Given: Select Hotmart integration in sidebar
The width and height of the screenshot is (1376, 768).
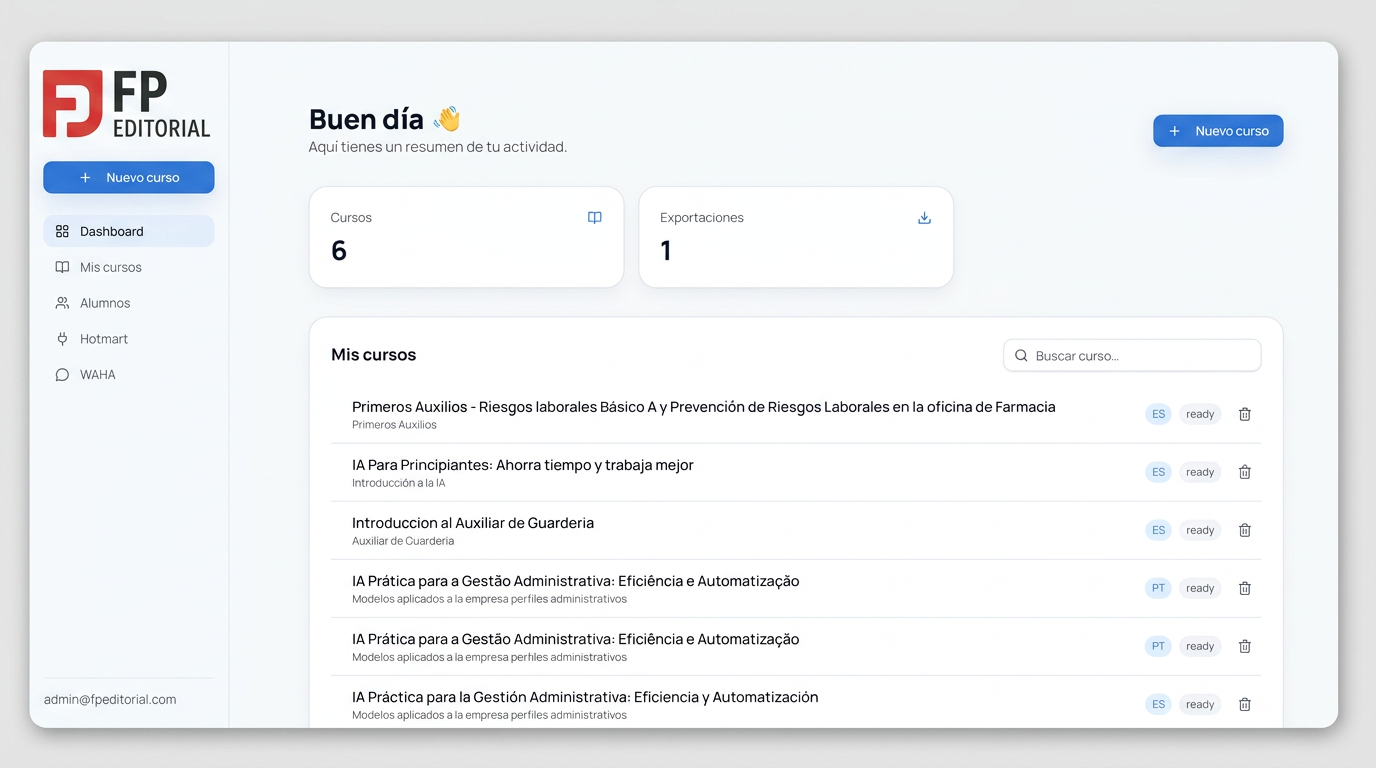Looking at the screenshot, I should click(x=128, y=339).
